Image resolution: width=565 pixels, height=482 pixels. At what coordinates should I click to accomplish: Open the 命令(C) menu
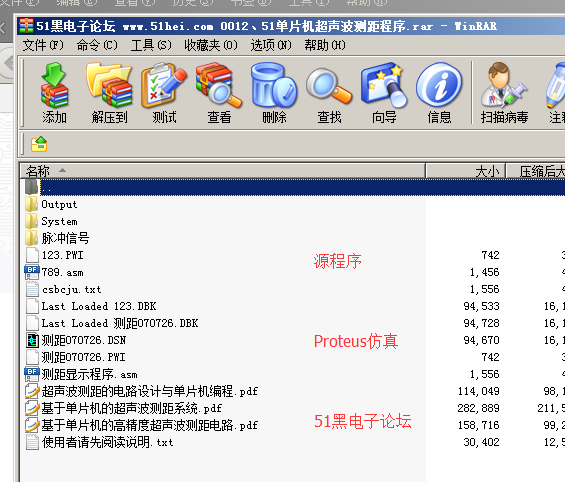(97, 45)
